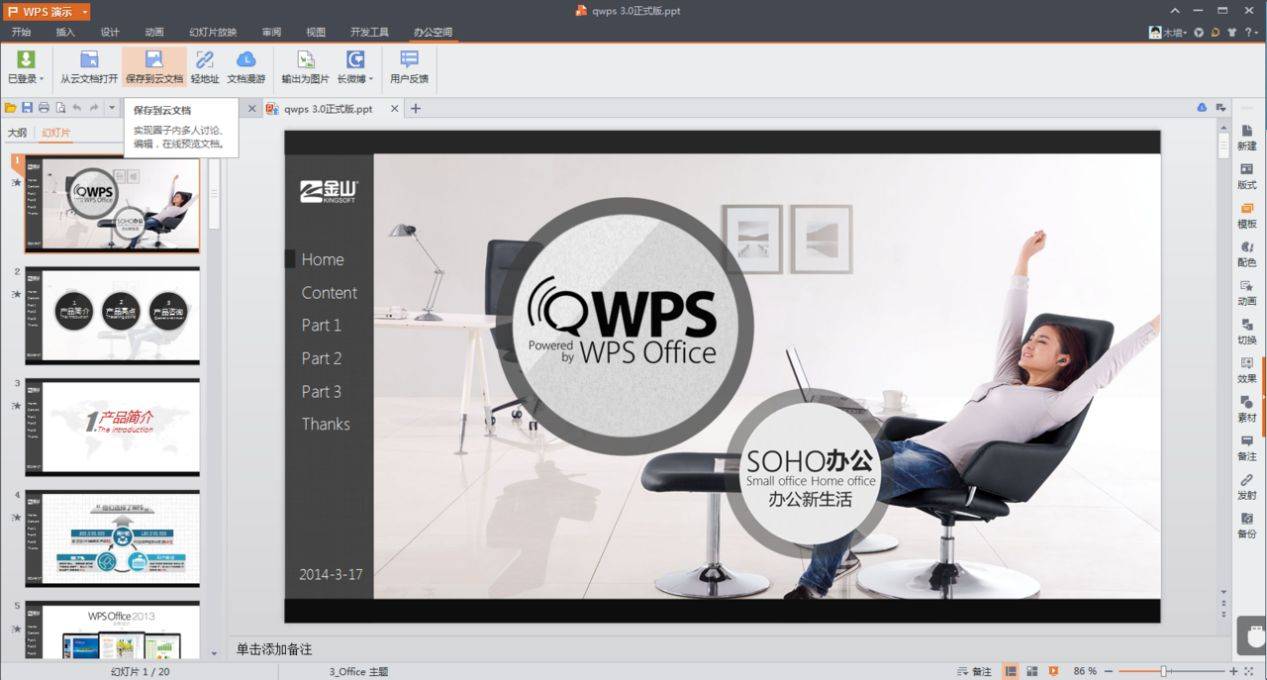Select slide 1 thumbnail
Image resolution: width=1267 pixels, height=680 pixels.
112,204
